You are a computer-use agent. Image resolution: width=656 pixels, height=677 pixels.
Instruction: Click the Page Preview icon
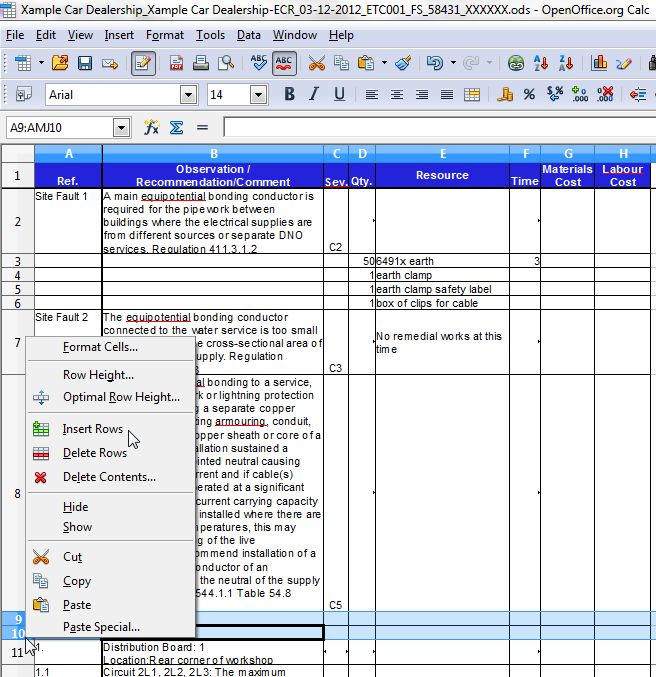[226, 63]
